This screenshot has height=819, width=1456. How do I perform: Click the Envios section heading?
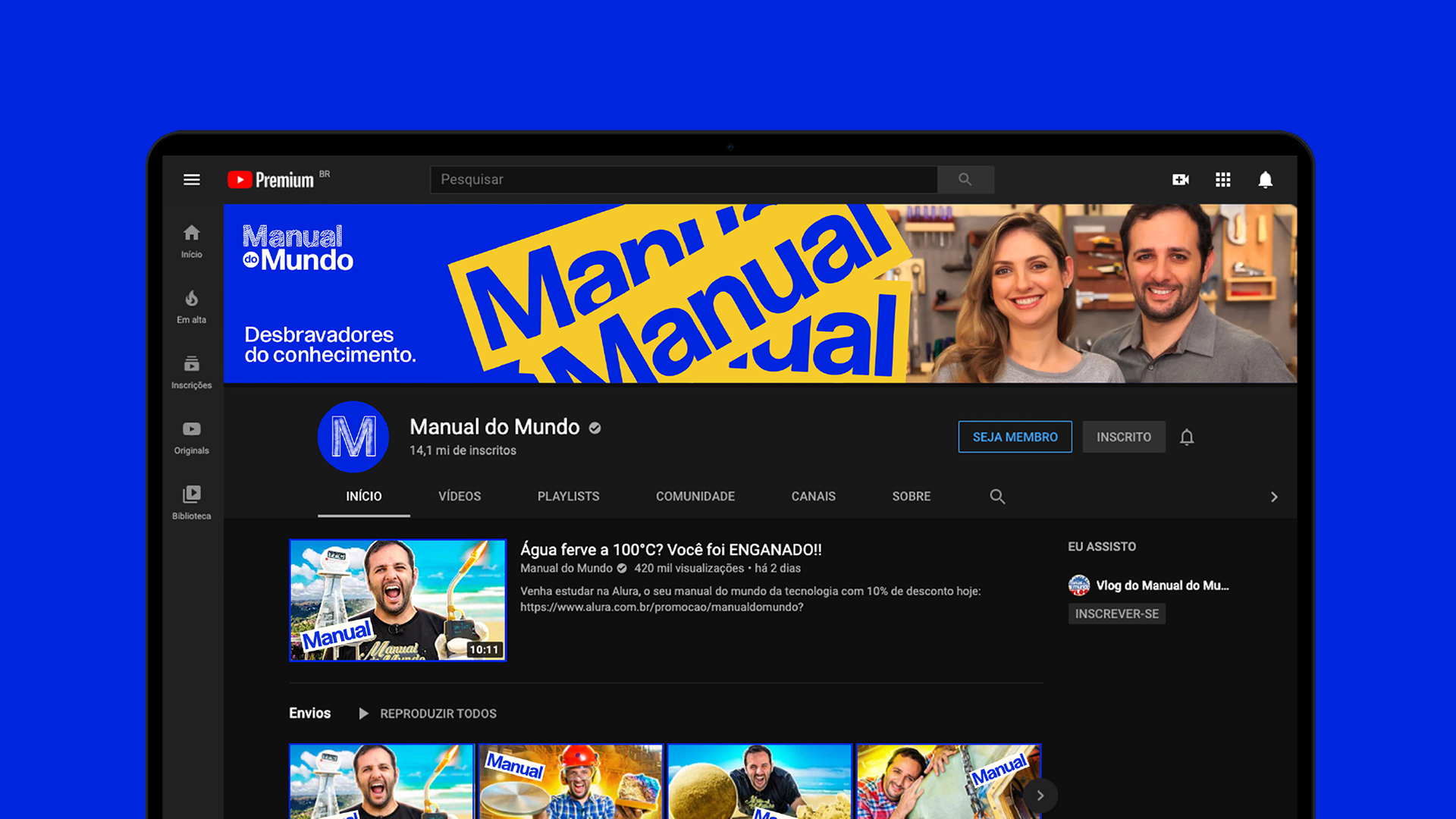click(x=310, y=714)
